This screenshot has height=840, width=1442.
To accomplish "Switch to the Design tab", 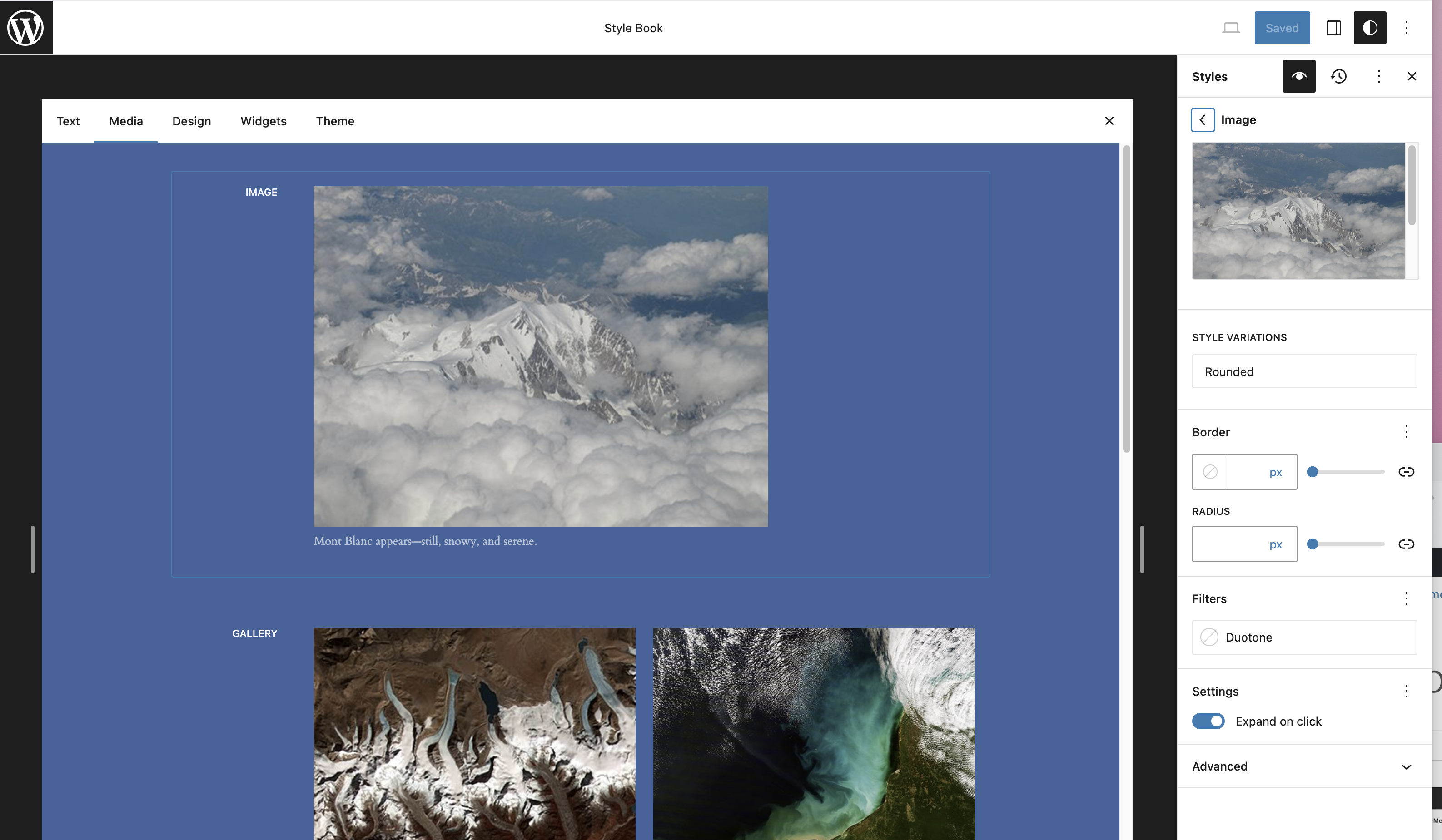I will 191,121.
